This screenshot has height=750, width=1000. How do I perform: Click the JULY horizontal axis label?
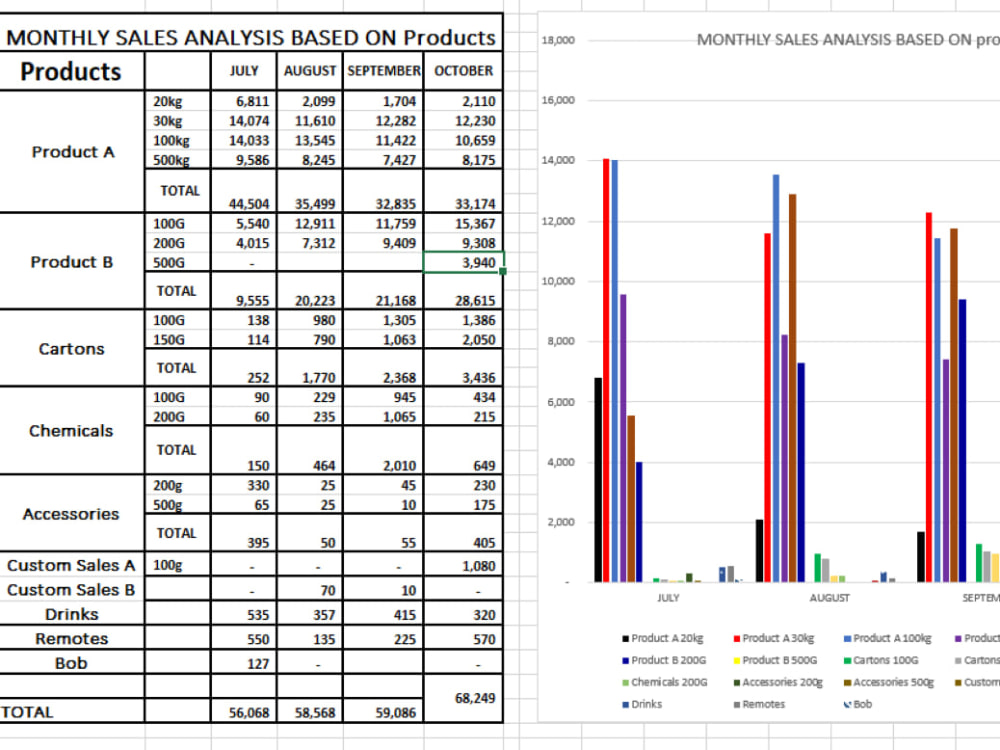[668, 598]
